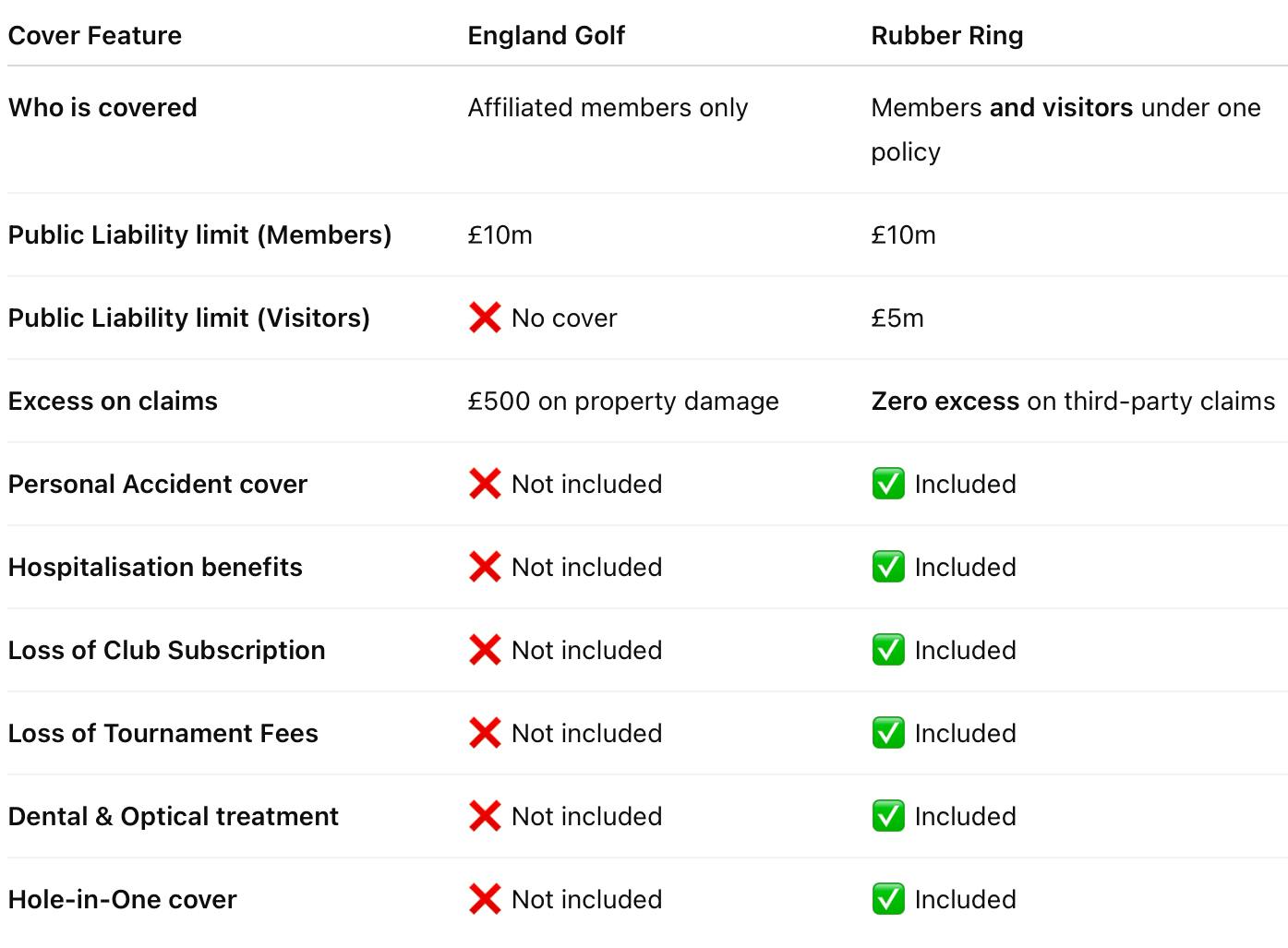1288x948 pixels.
Task: Click red cross icon beside No cover
Action: pos(485,318)
